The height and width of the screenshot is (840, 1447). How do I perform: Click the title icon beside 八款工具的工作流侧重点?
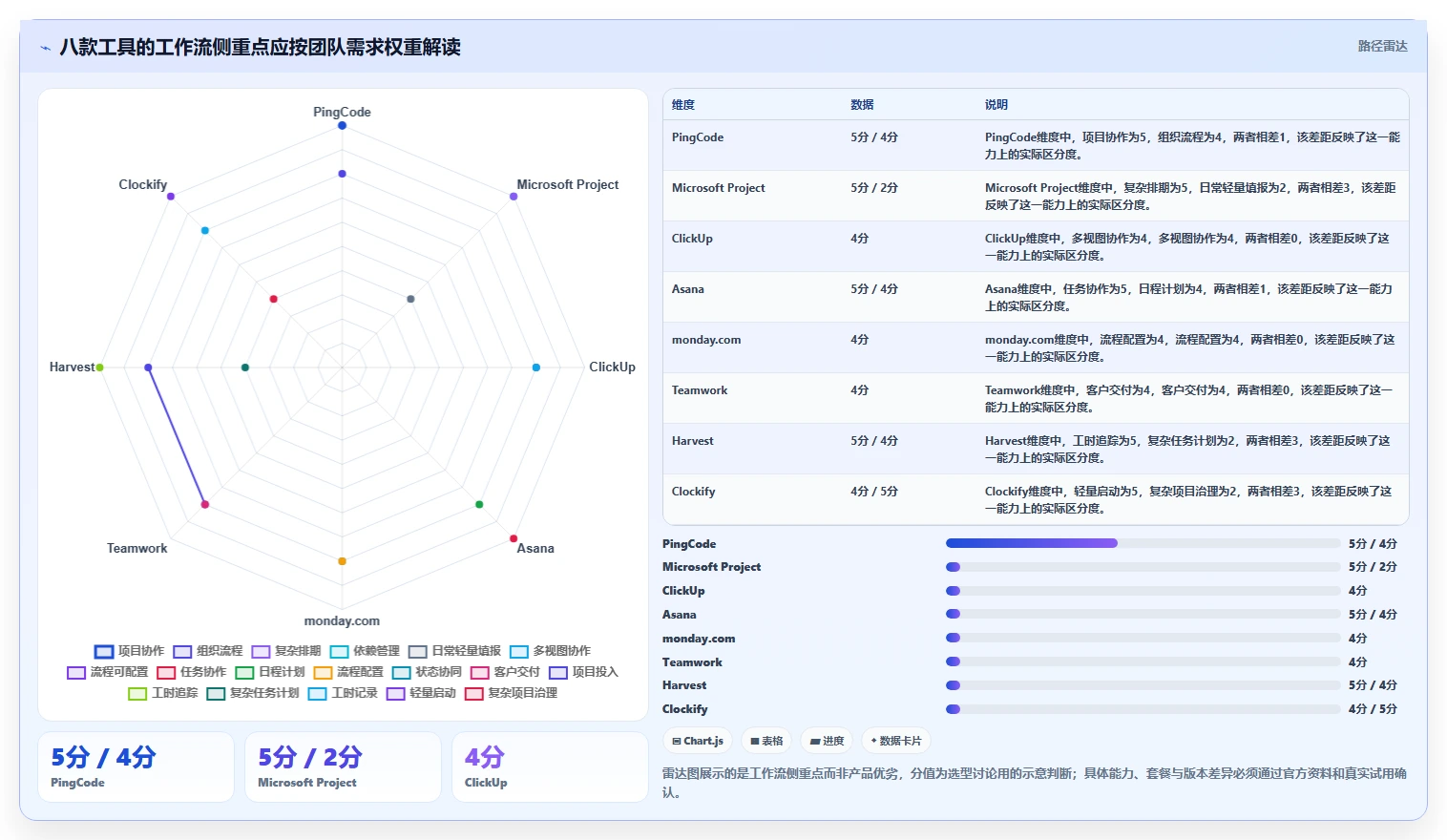click(x=45, y=48)
